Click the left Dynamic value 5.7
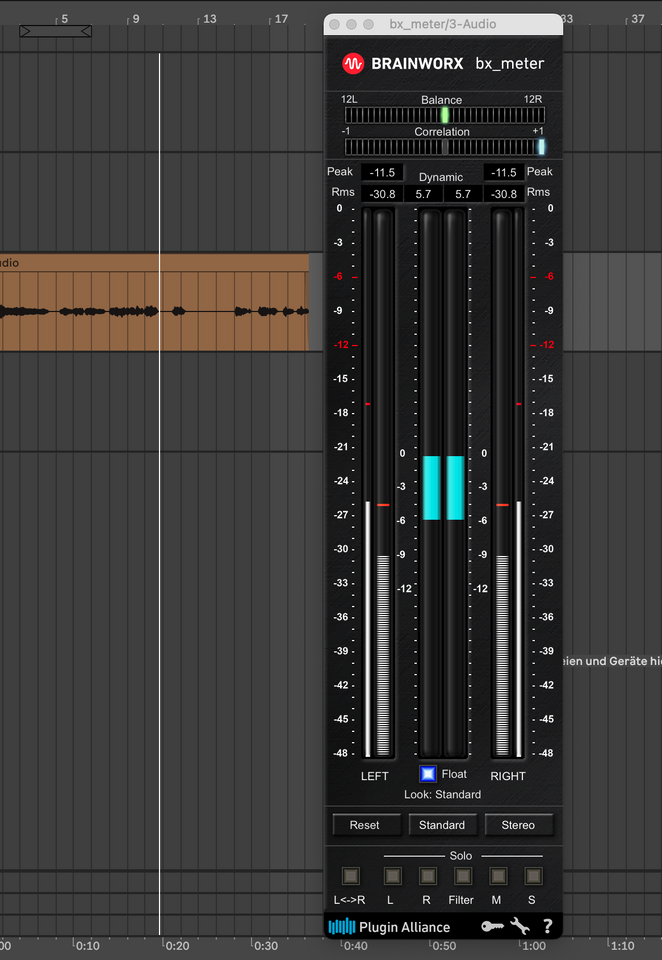The width and height of the screenshot is (662, 960). [x=423, y=194]
